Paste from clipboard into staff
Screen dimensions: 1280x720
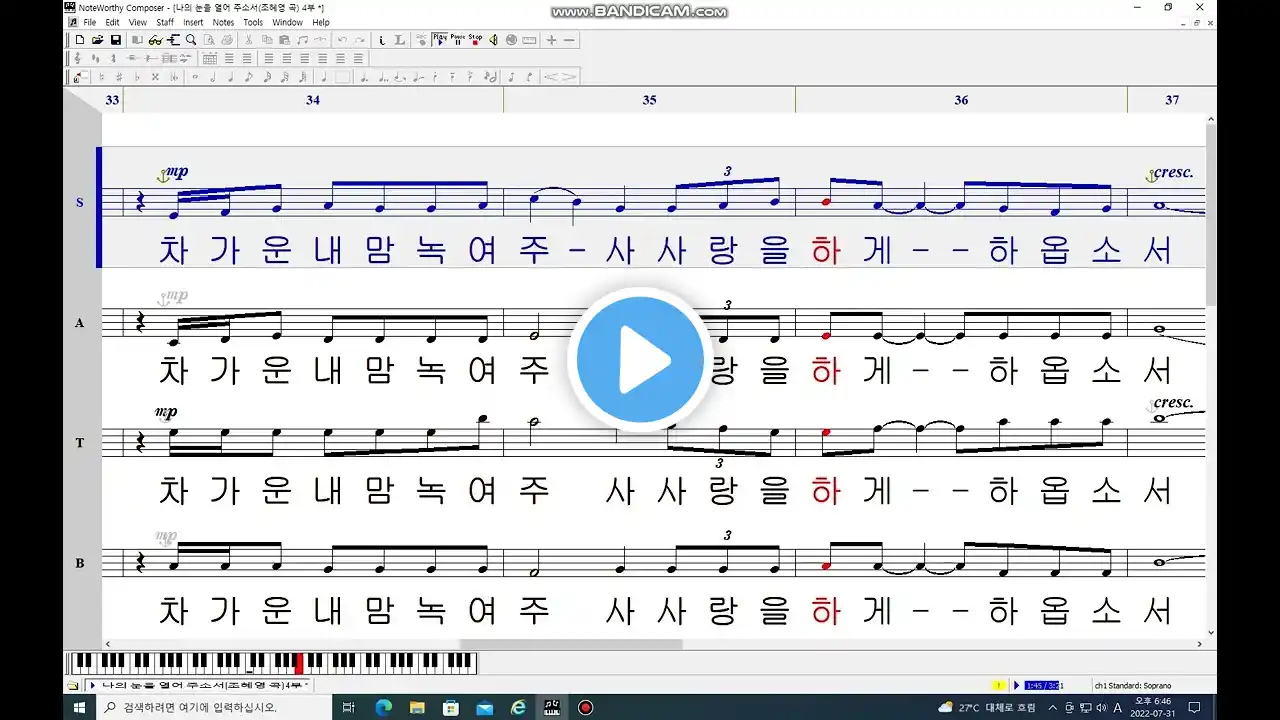click(285, 40)
